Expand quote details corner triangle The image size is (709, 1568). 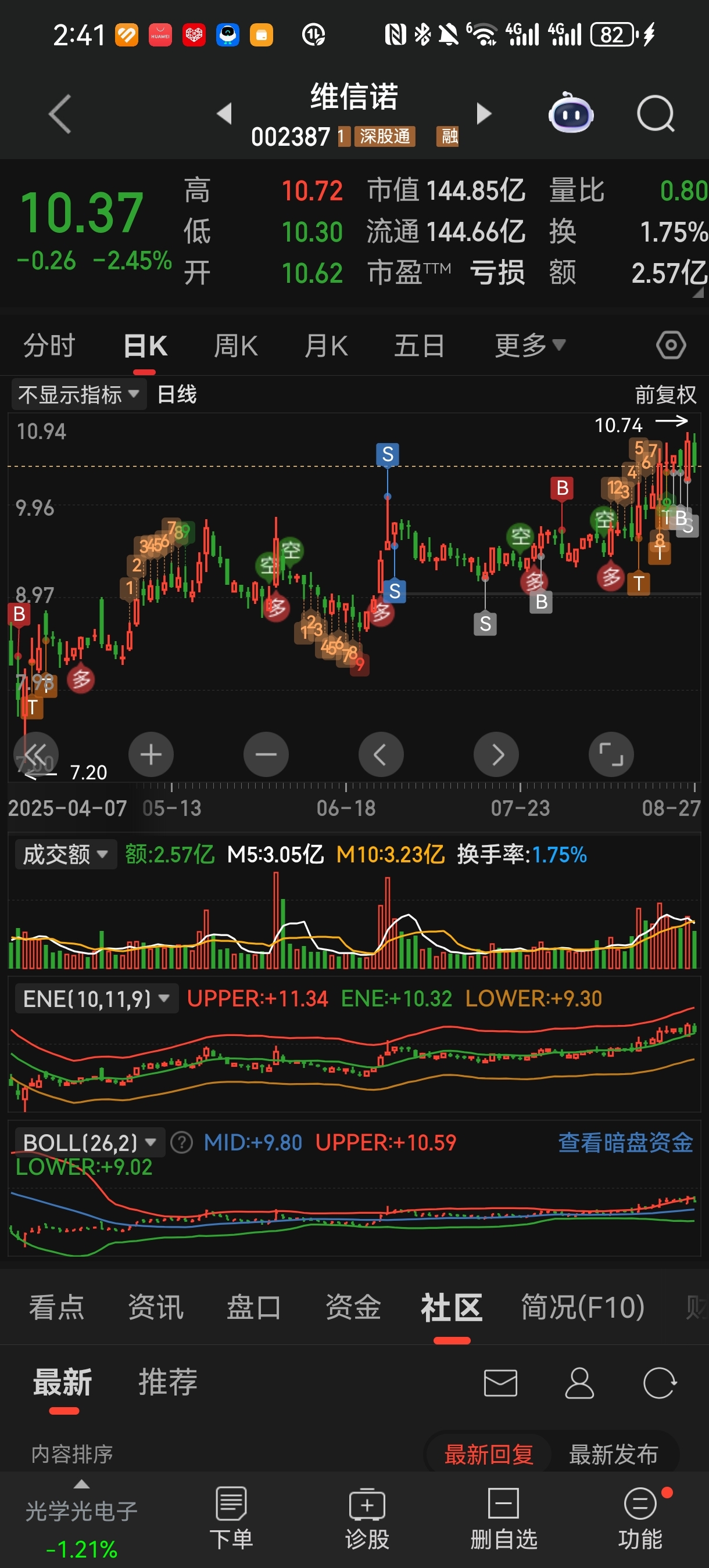click(x=698, y=293)
